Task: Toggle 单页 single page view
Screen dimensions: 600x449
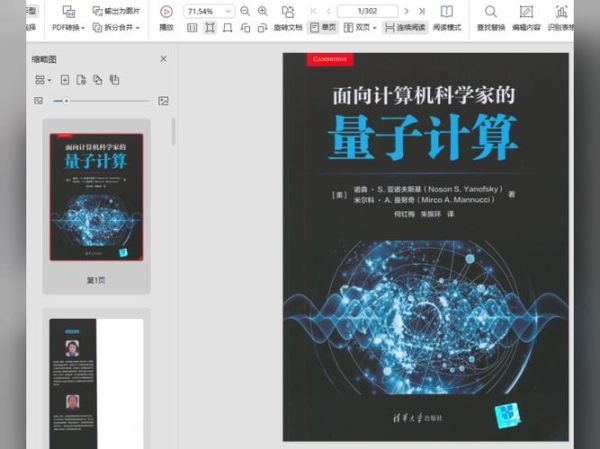Action: click(321, 28)
